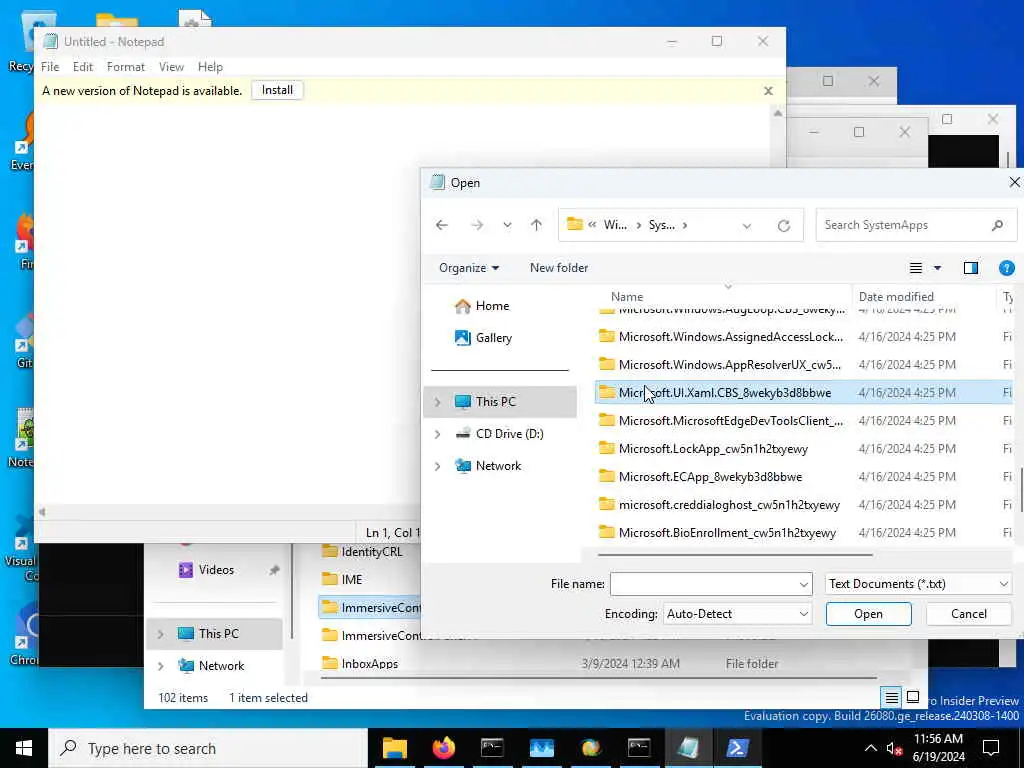Select the IdentityCRL folder in File Explorer
Image resolution: width=1024 pixels, height=768 pixels.
363,552
